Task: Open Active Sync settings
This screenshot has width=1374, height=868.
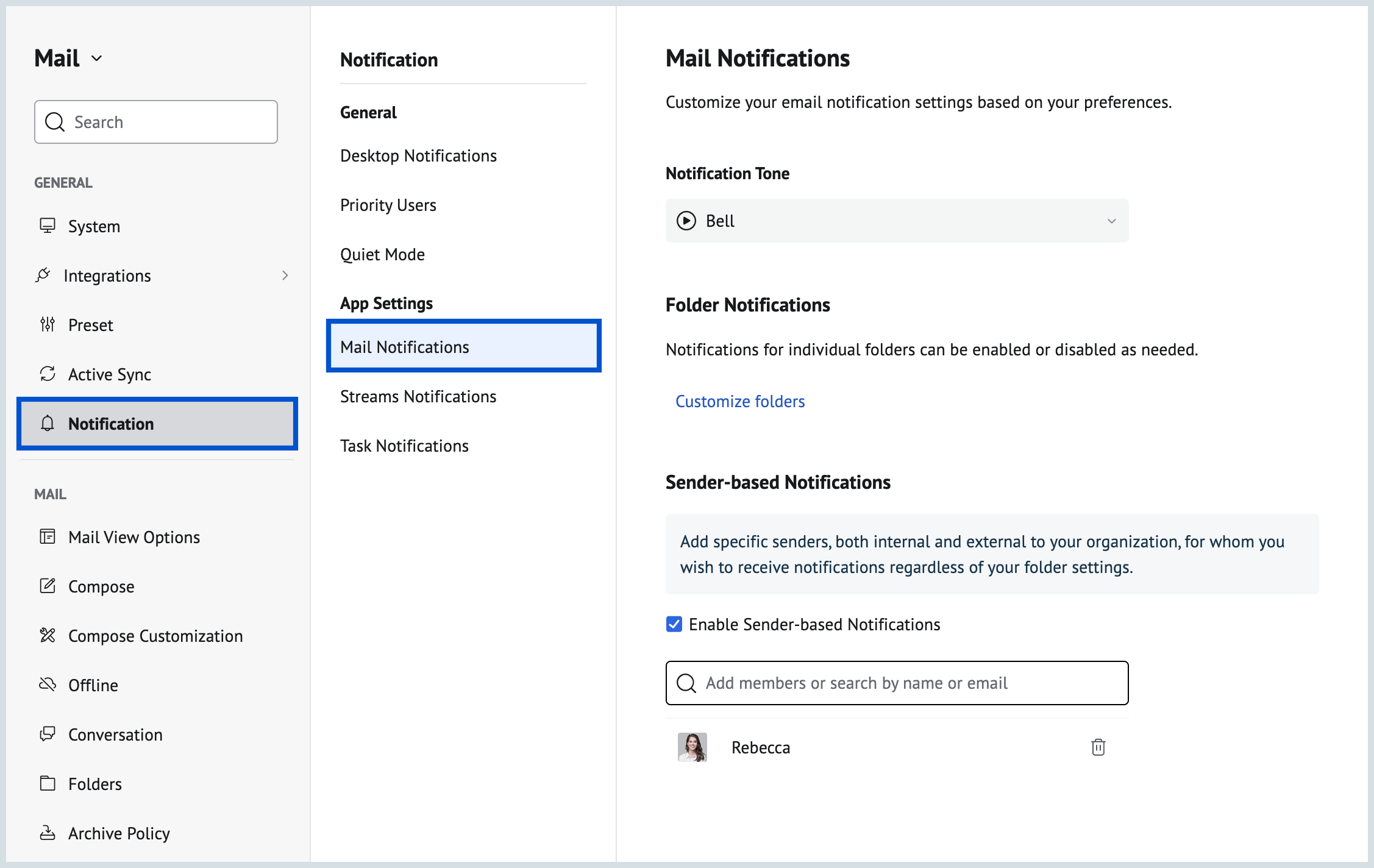Action: [110, 374]
